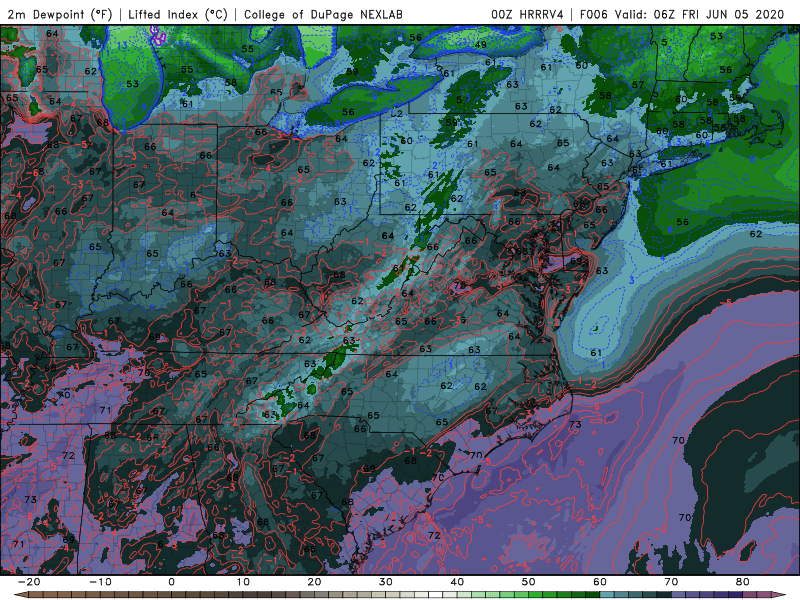Click the '00Z HRRRV4' model run label
The image size is (800, 600).
pyautogui.click(x=527, y=14)
